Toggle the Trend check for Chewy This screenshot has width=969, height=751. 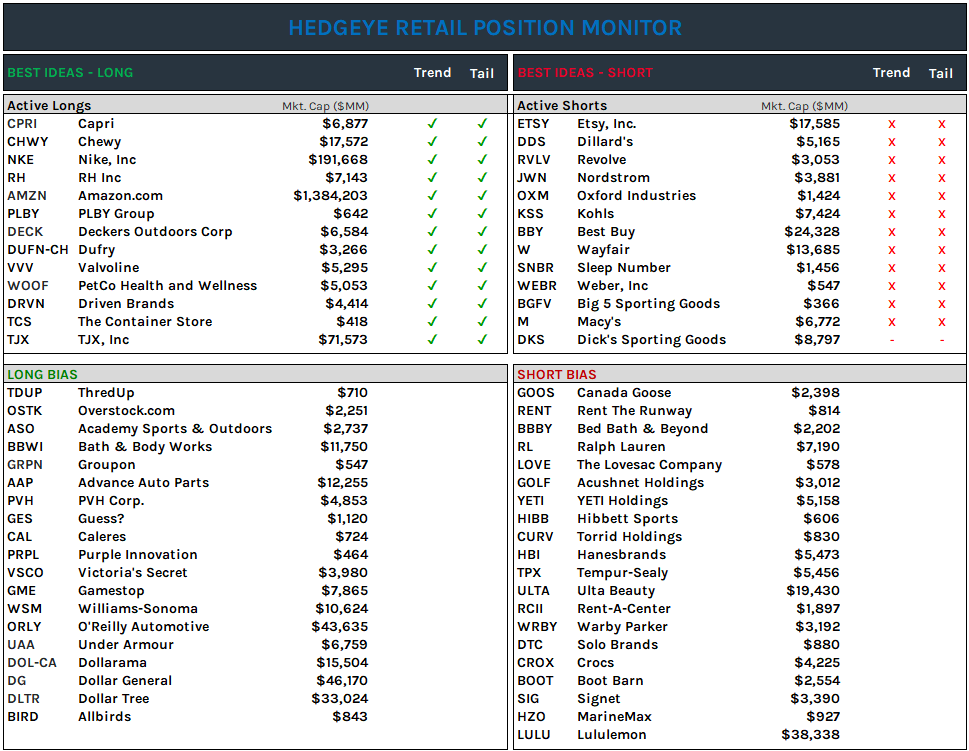pyautogui.click(x=432, y=141)
